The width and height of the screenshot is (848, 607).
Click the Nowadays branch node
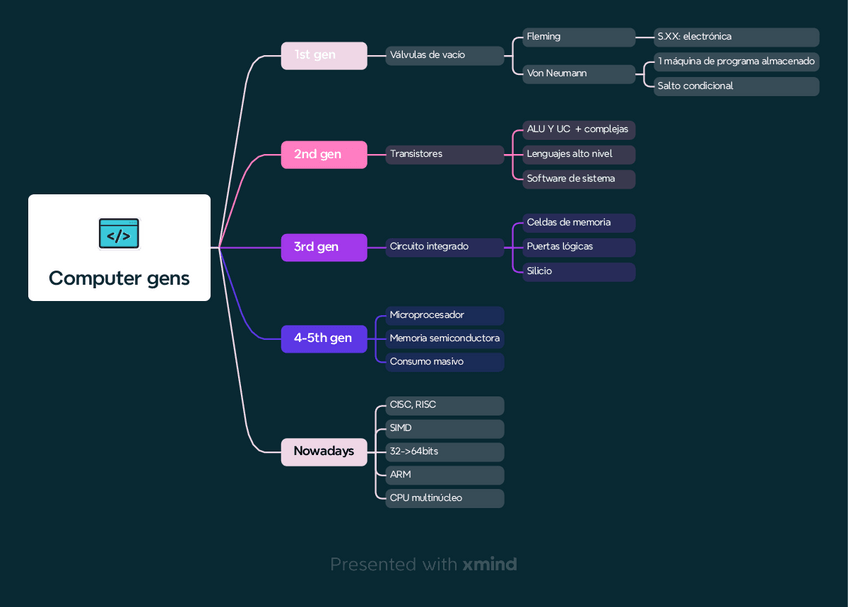[324, 451]
